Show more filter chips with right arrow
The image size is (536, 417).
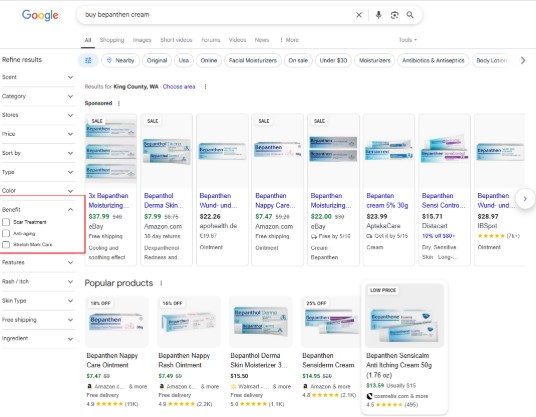point(523,60)
